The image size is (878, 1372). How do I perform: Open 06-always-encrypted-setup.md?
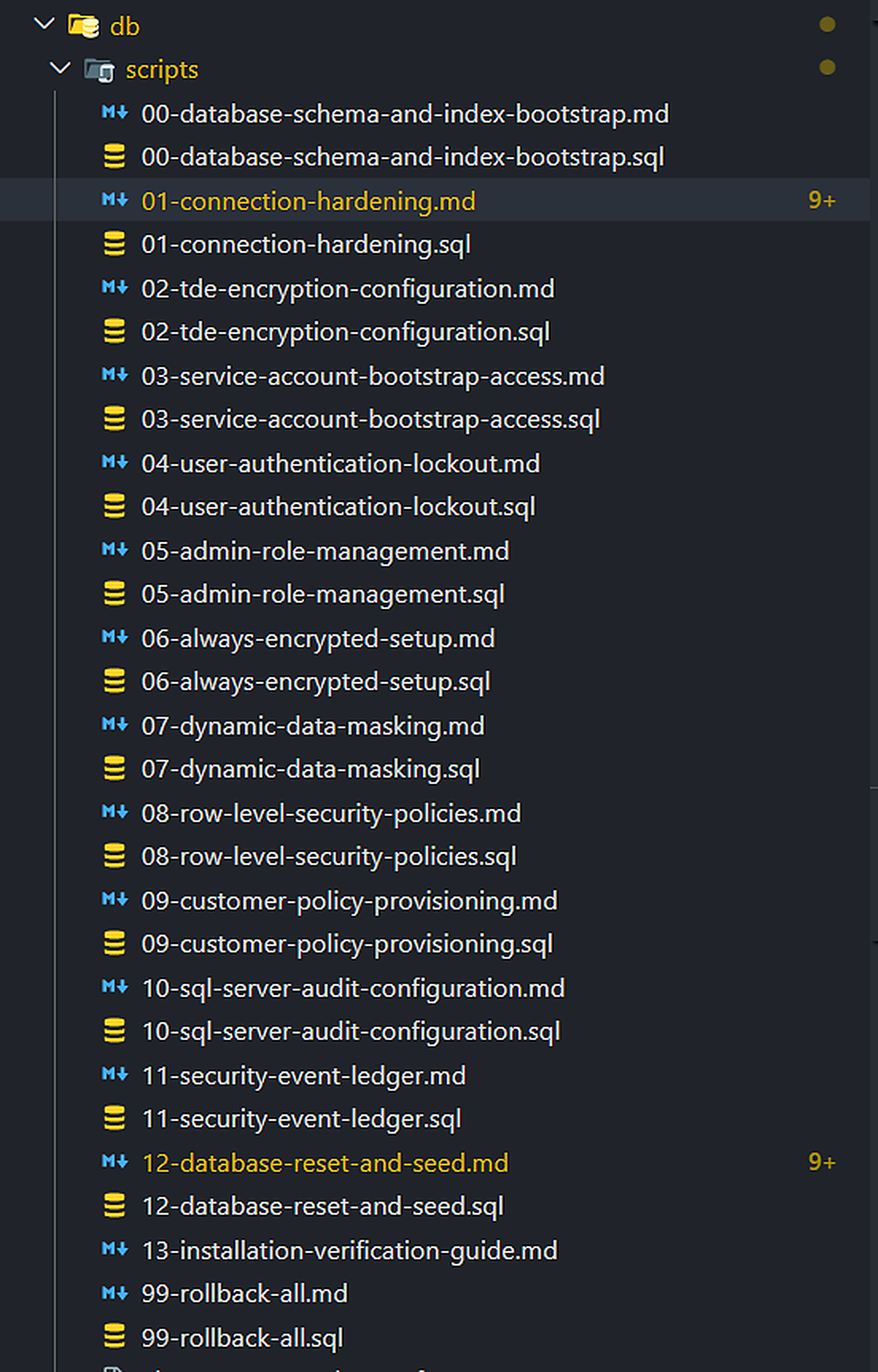click(x=318, y=639)
